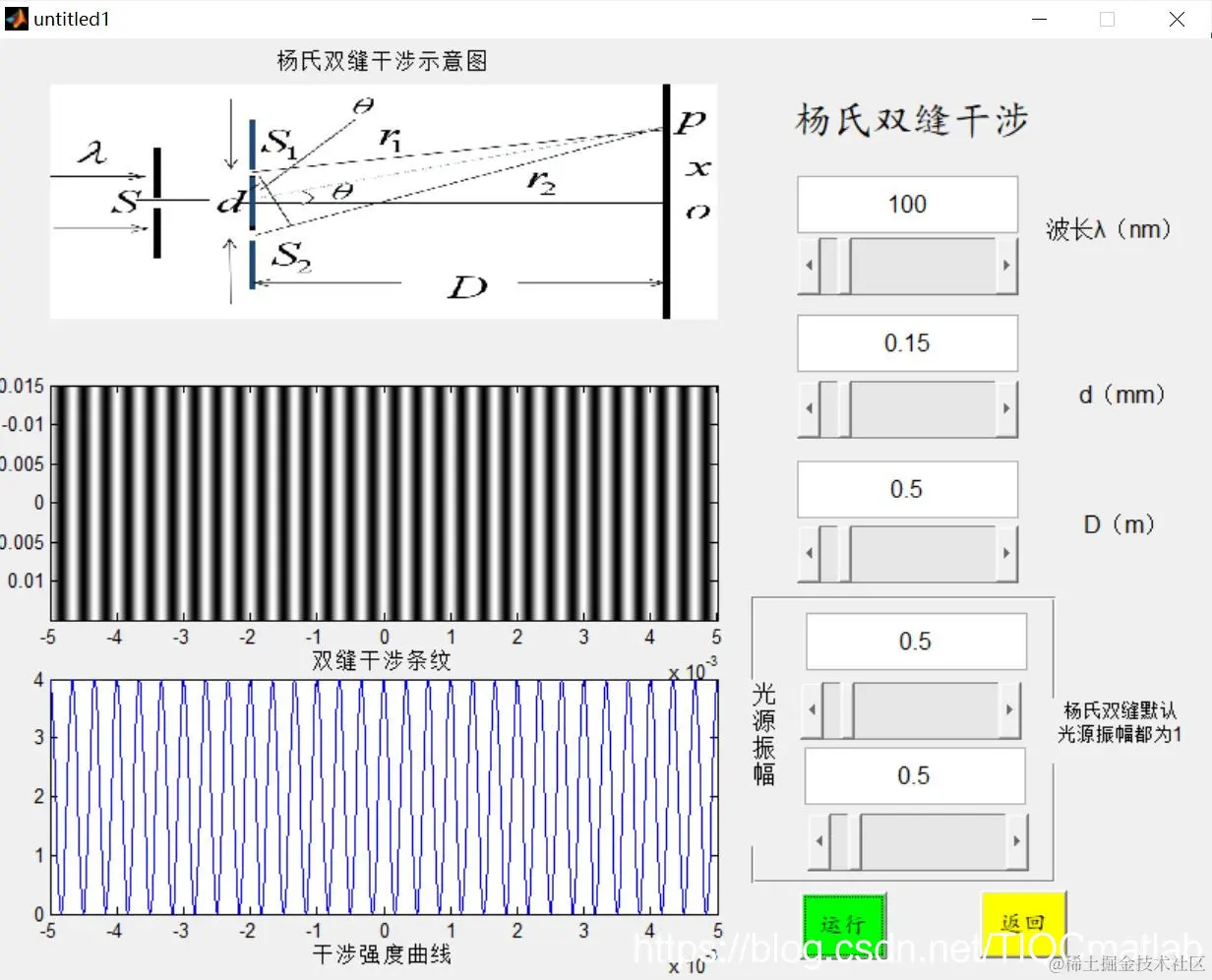
Task: Click the MATLAB application icon in title bar
Action: (15, 18)
